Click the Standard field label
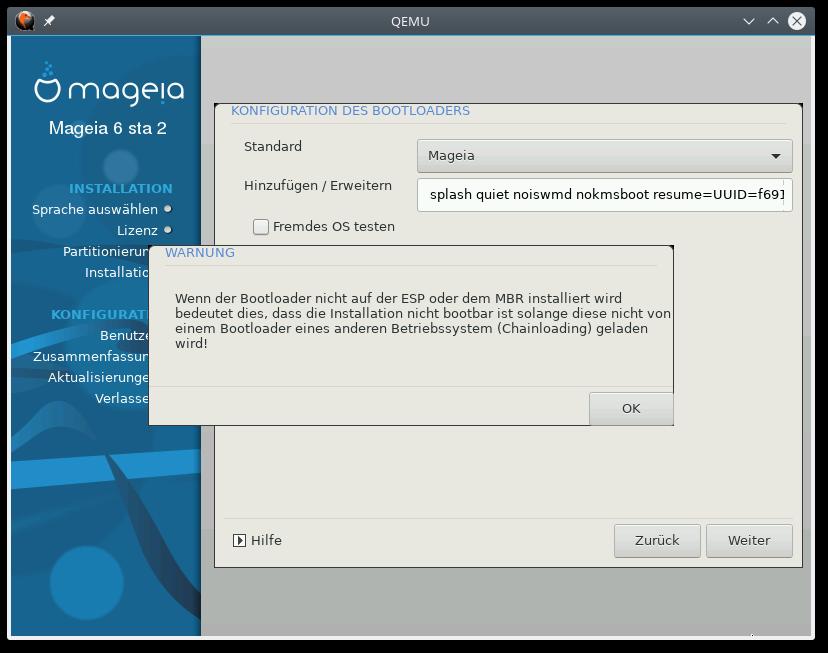This screenshot has height=653, width=828. tap(273, 147)
